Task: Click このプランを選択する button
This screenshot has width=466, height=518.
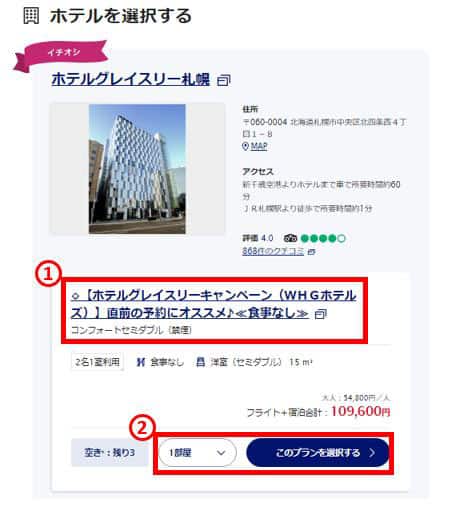Action: coord(318,453)
